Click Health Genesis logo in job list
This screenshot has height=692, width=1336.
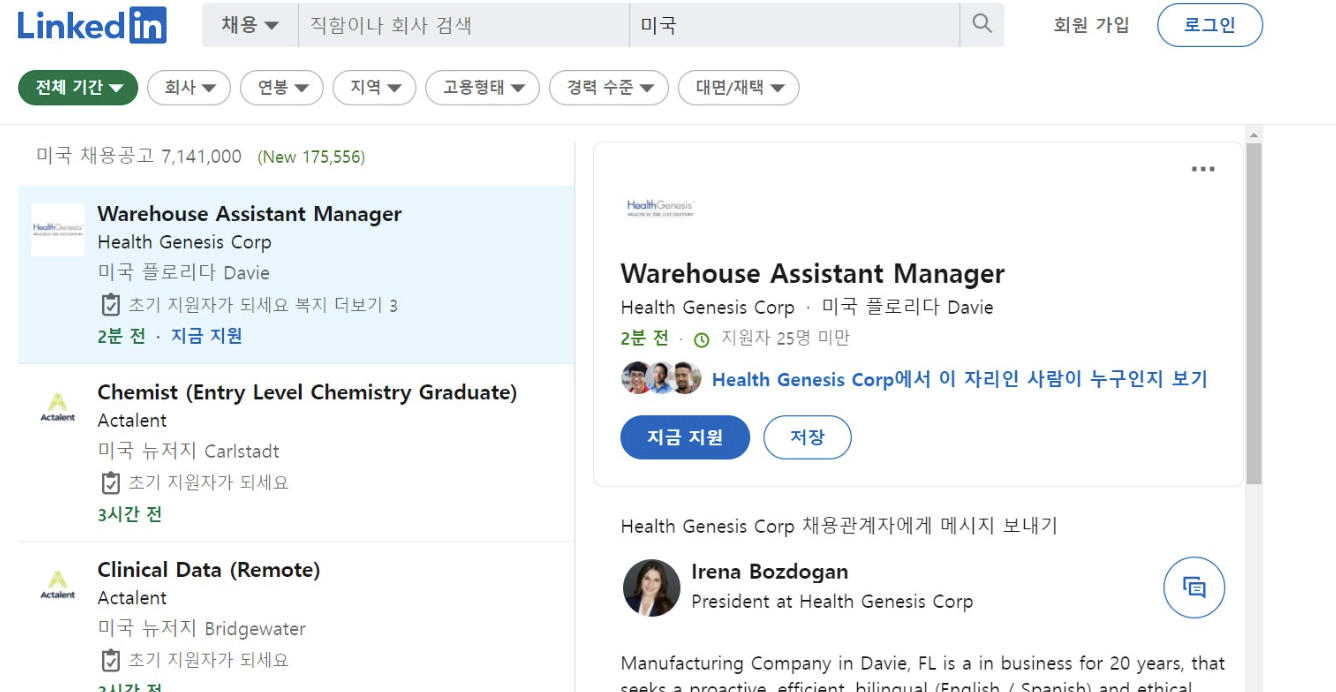(x=57, y=229)
